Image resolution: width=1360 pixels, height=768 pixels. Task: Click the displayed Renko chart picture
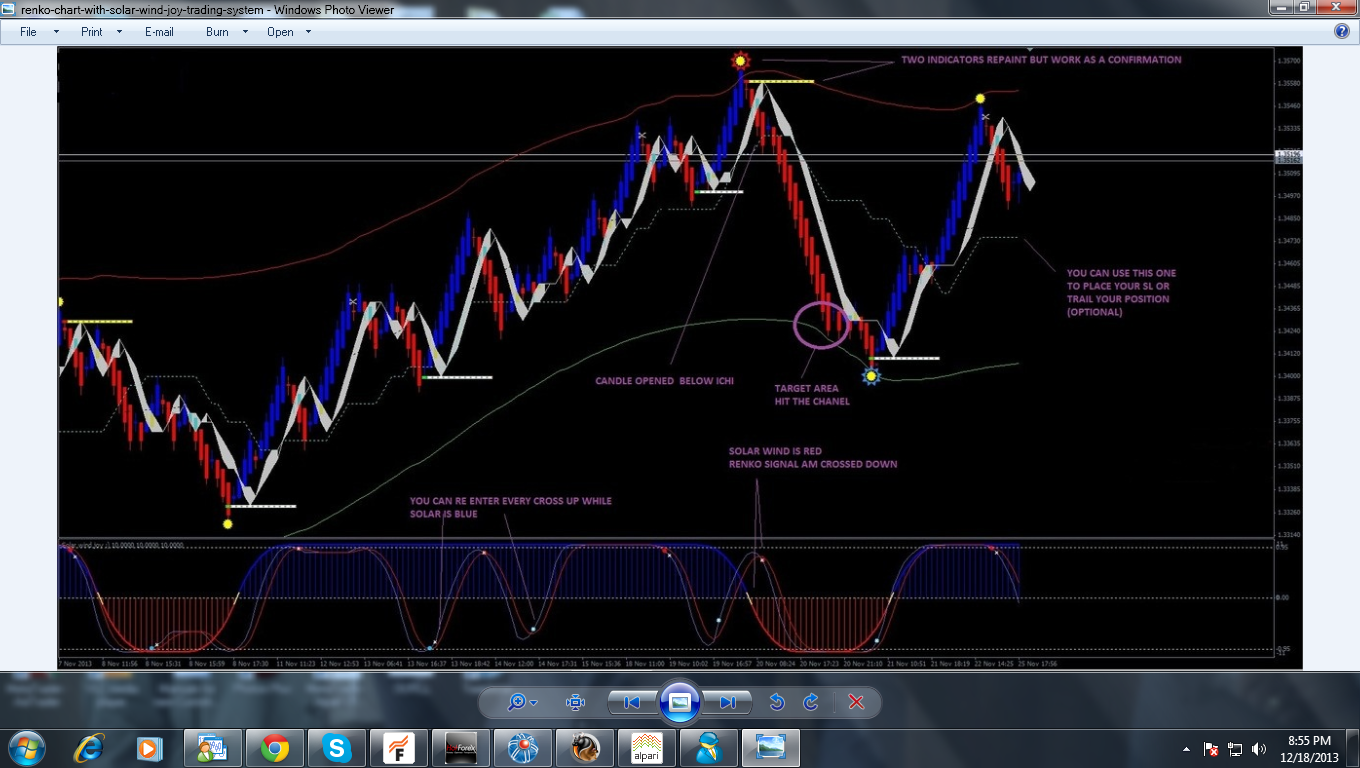point(679,358)
